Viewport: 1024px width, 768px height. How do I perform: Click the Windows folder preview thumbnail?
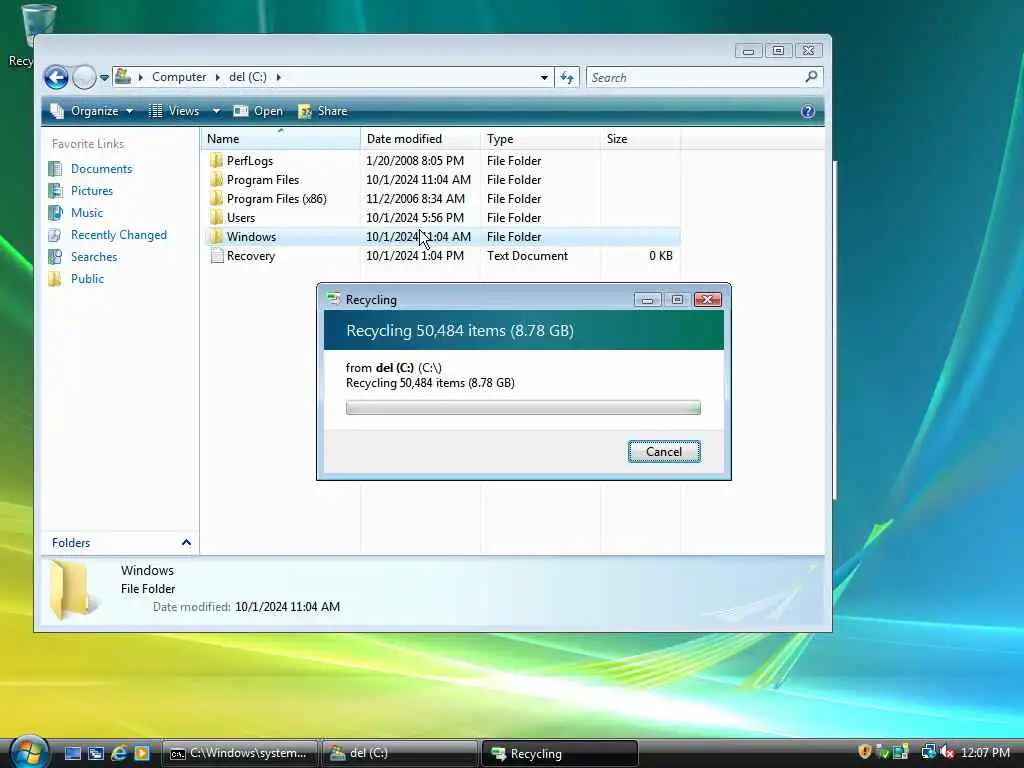[71, 590]
